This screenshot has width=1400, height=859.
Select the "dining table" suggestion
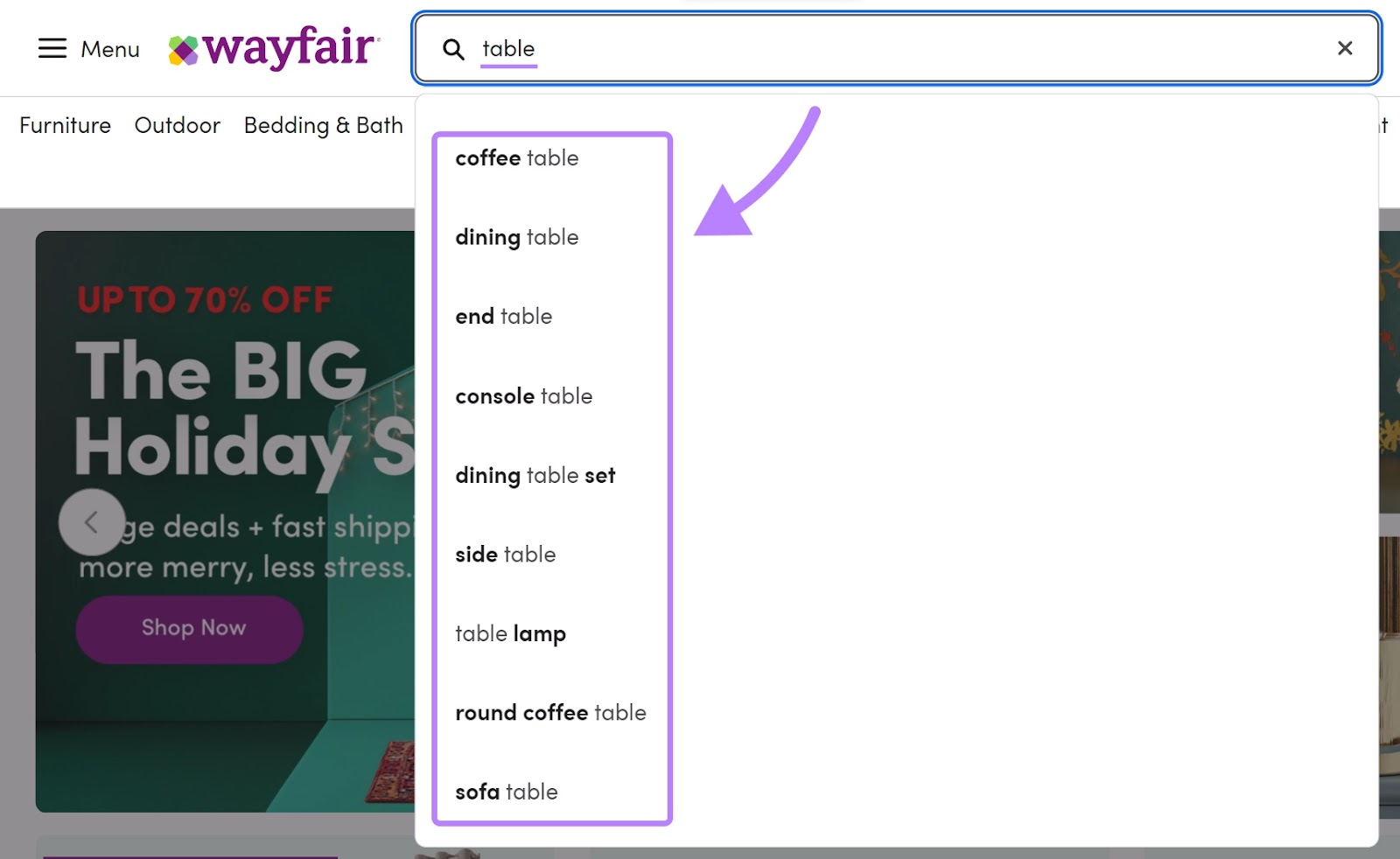[516, 237]
